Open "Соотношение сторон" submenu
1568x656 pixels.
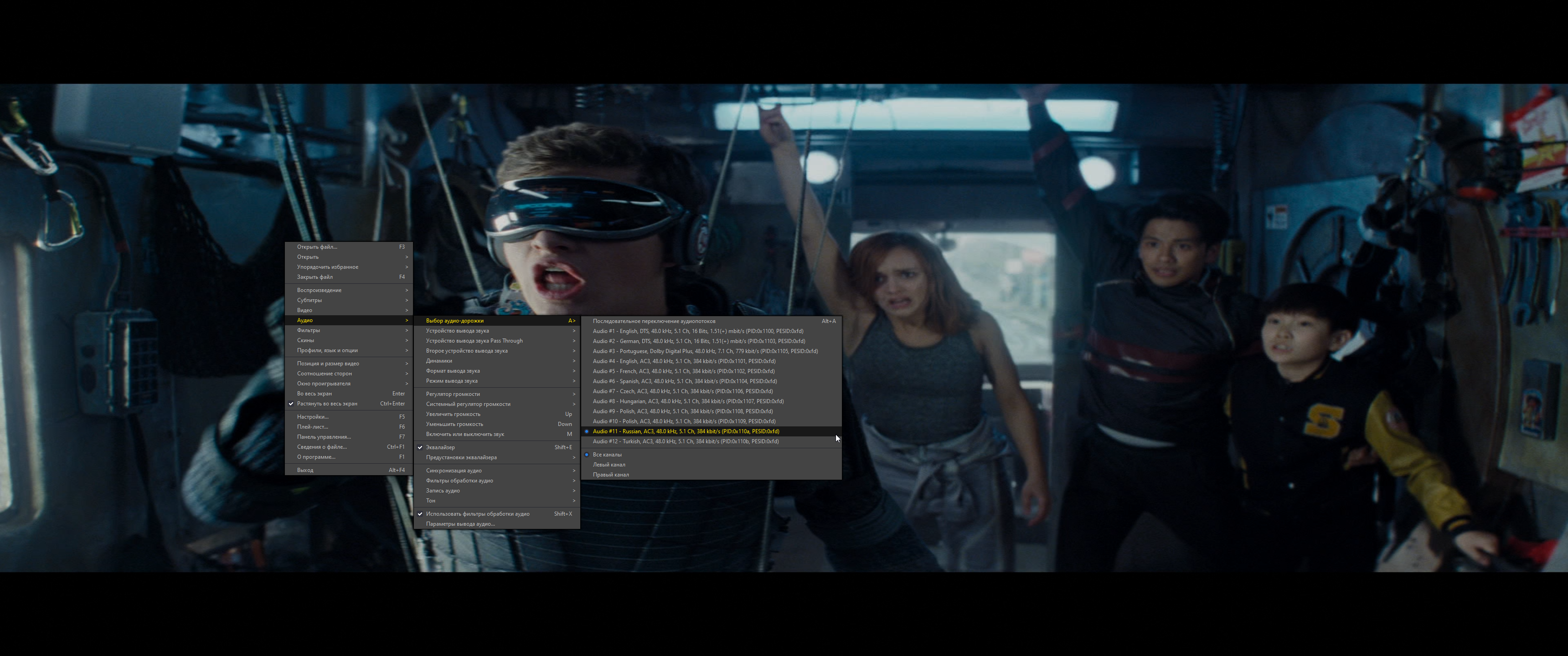(349, 374)
